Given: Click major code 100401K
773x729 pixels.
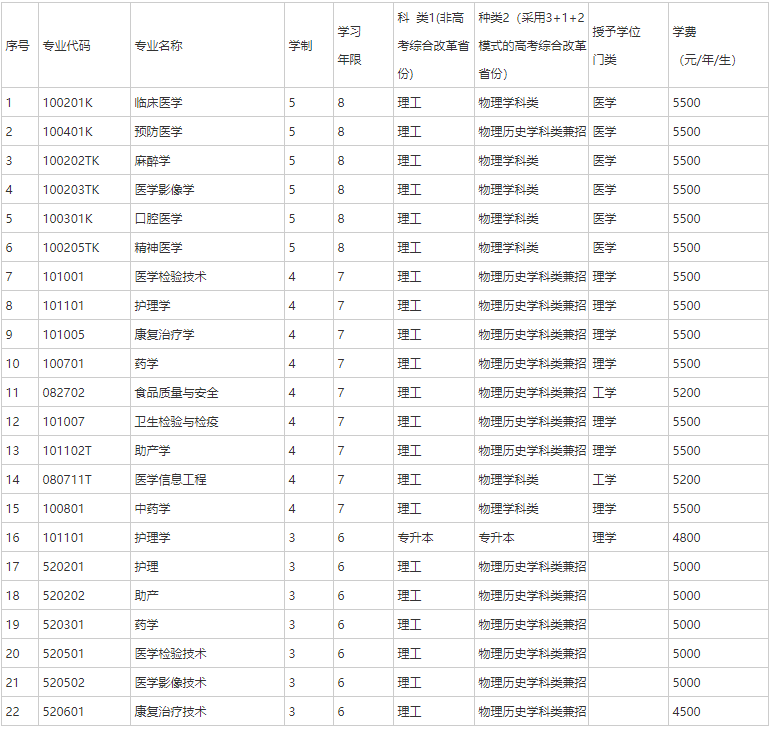Looking at the screenshot, I should point(68,132).
